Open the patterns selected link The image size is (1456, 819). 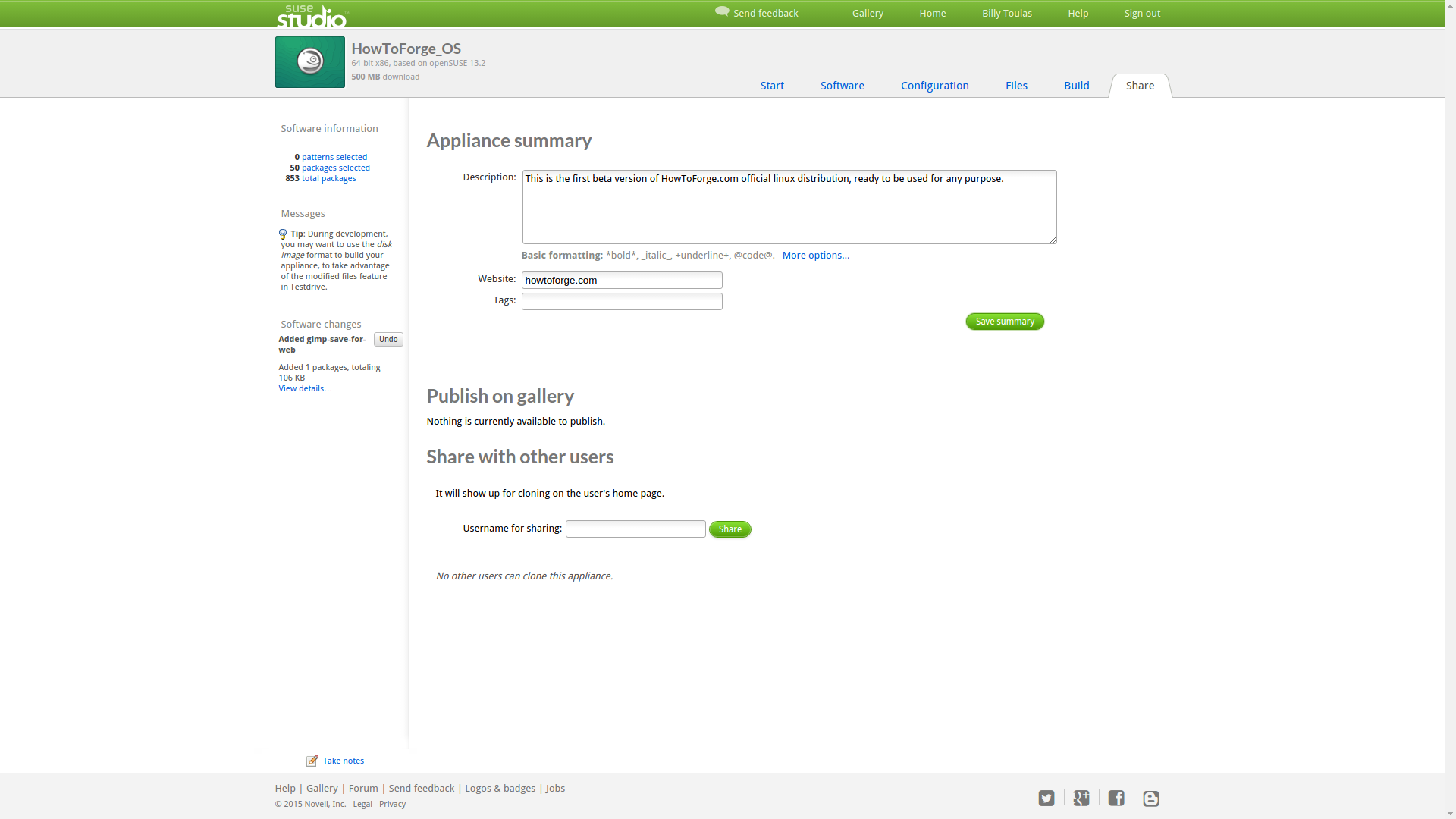click(334, 157)
